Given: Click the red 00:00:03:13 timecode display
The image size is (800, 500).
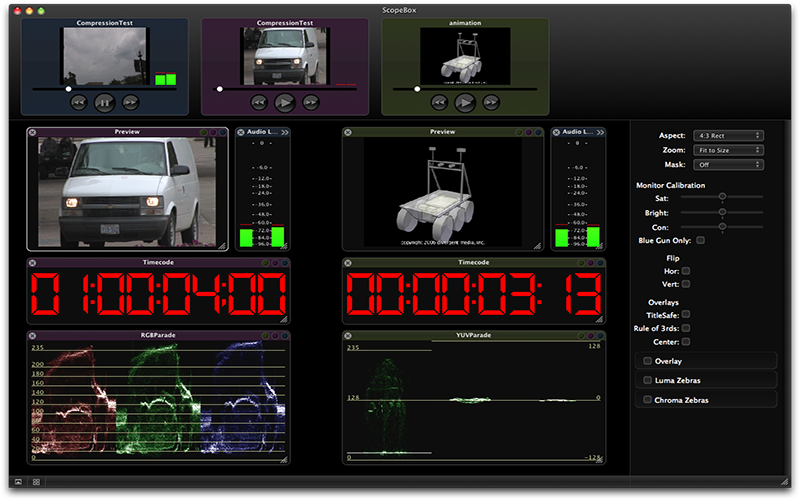Looking at the screenshot, I should coord(473,294).
